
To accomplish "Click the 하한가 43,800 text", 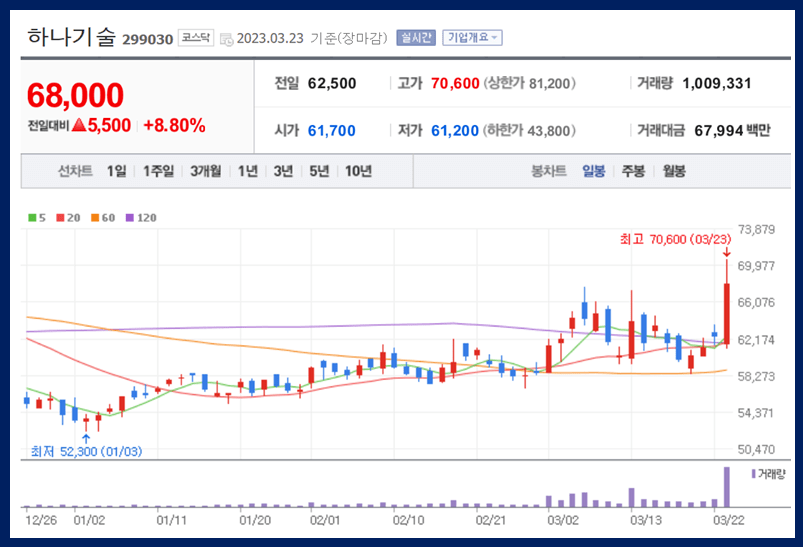I will pyautogui.click(x=529, y=131).
